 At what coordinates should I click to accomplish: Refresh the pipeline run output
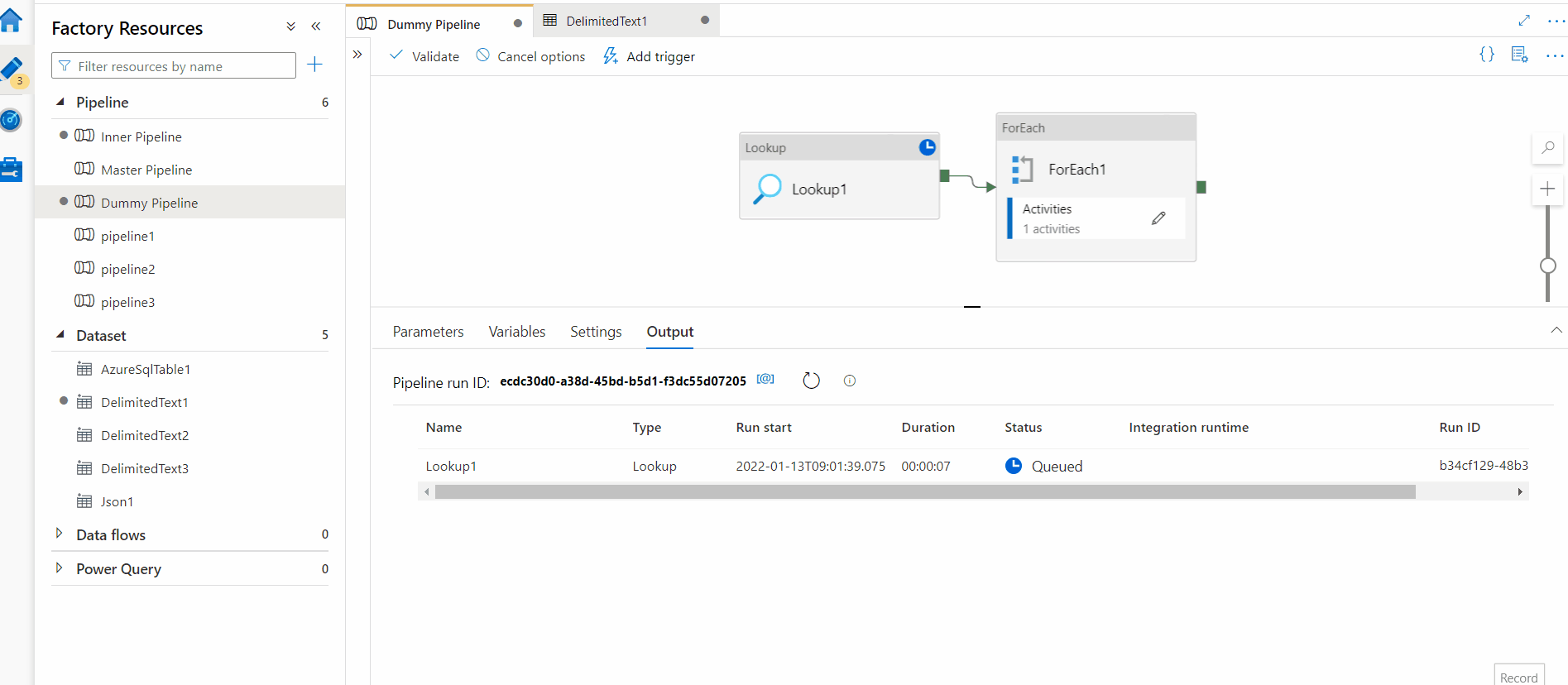[811, 381]
